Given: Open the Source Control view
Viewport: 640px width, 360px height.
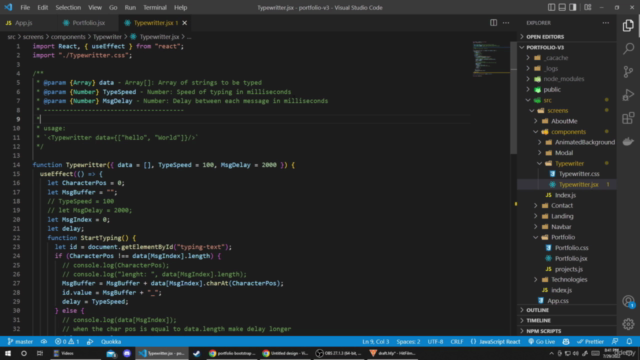Looking at the screenshot, I should coord(628,72).
